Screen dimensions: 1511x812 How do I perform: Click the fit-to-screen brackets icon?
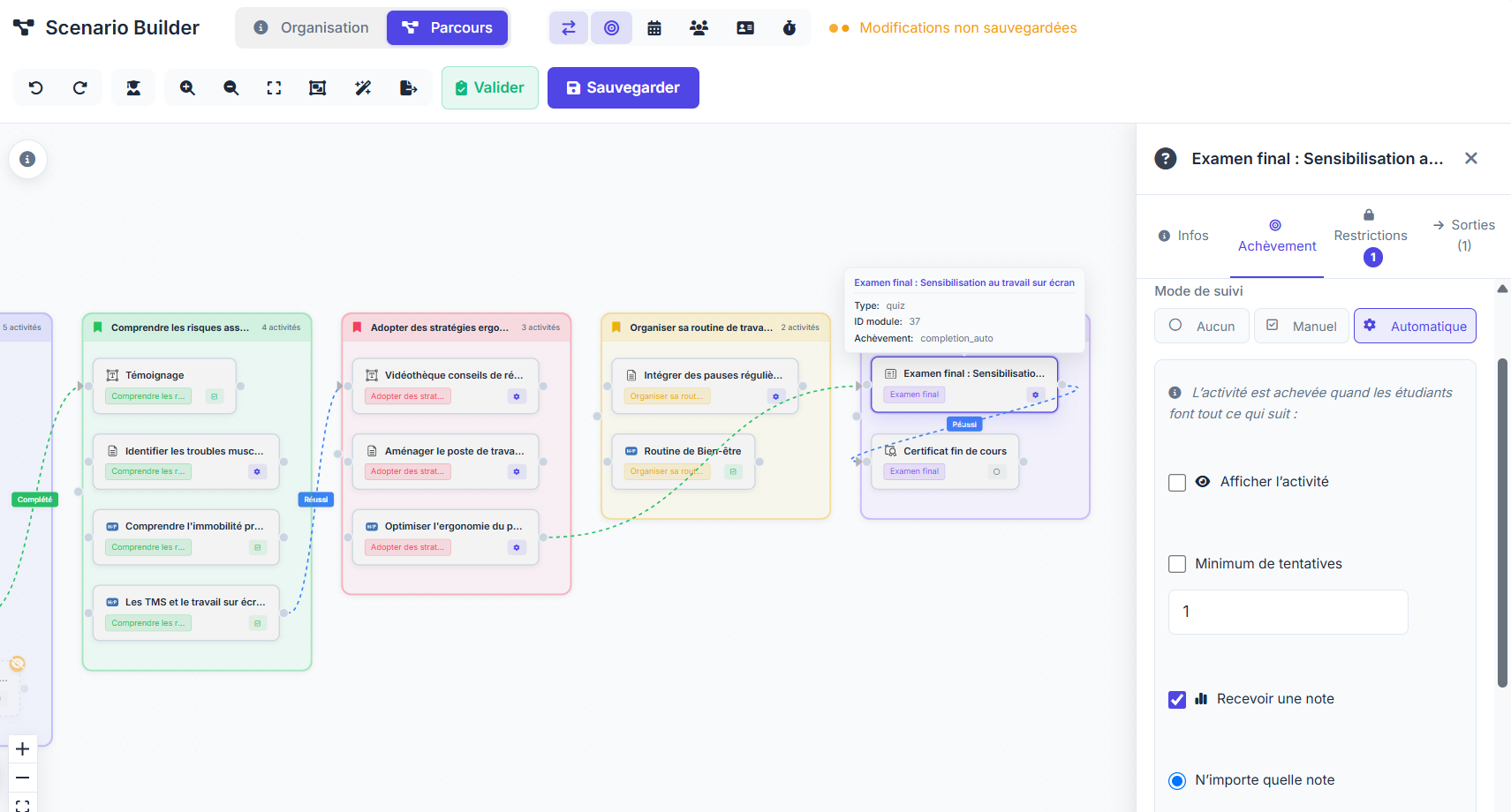[x=274, y=87]
